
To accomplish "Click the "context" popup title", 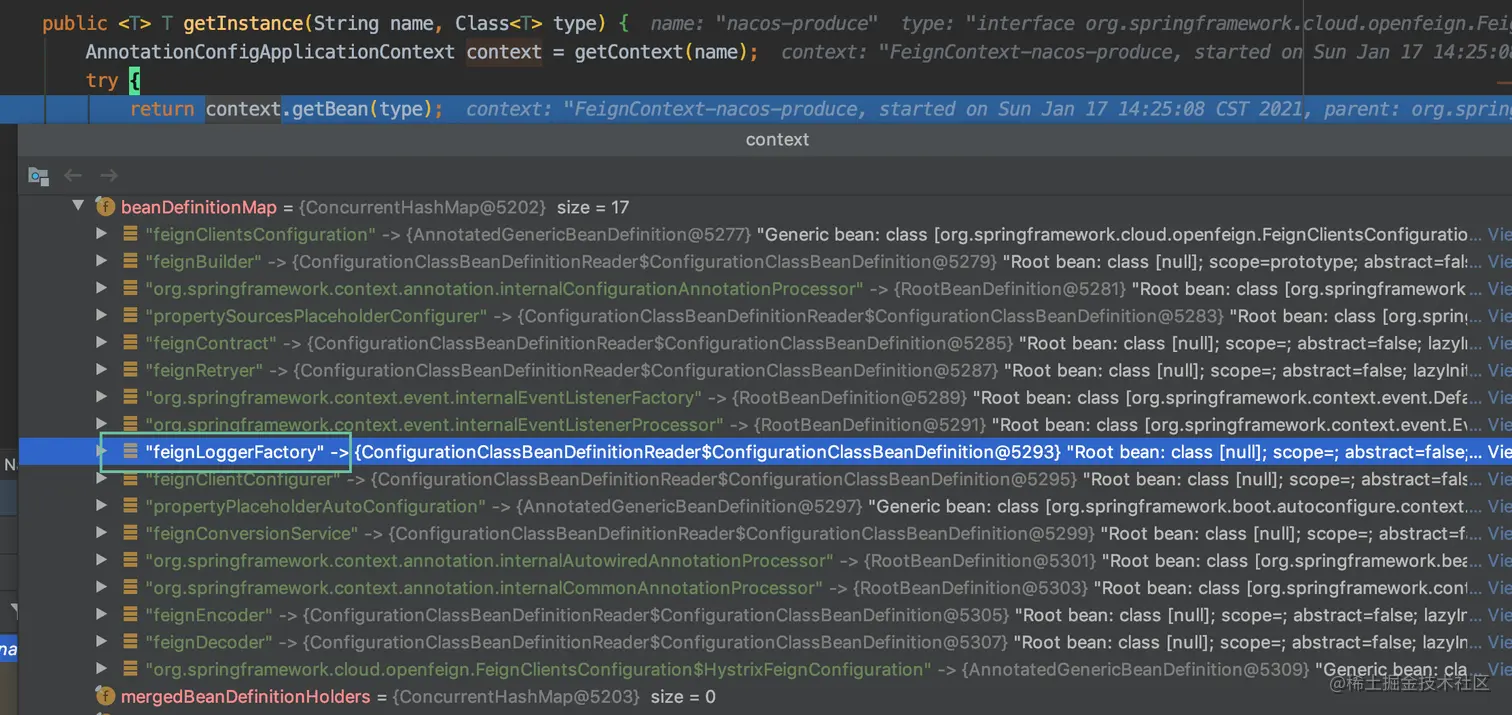I will pyautogui.click(x=777, y=139).
